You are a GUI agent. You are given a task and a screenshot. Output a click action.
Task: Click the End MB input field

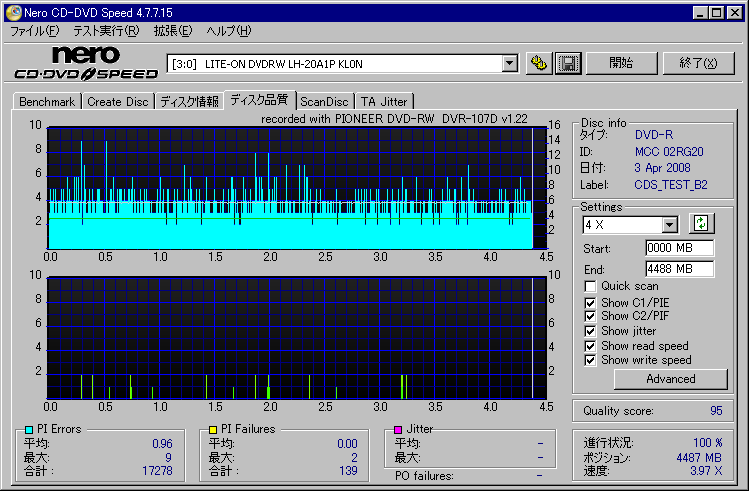pyautogui.click(x=679, y=269)
